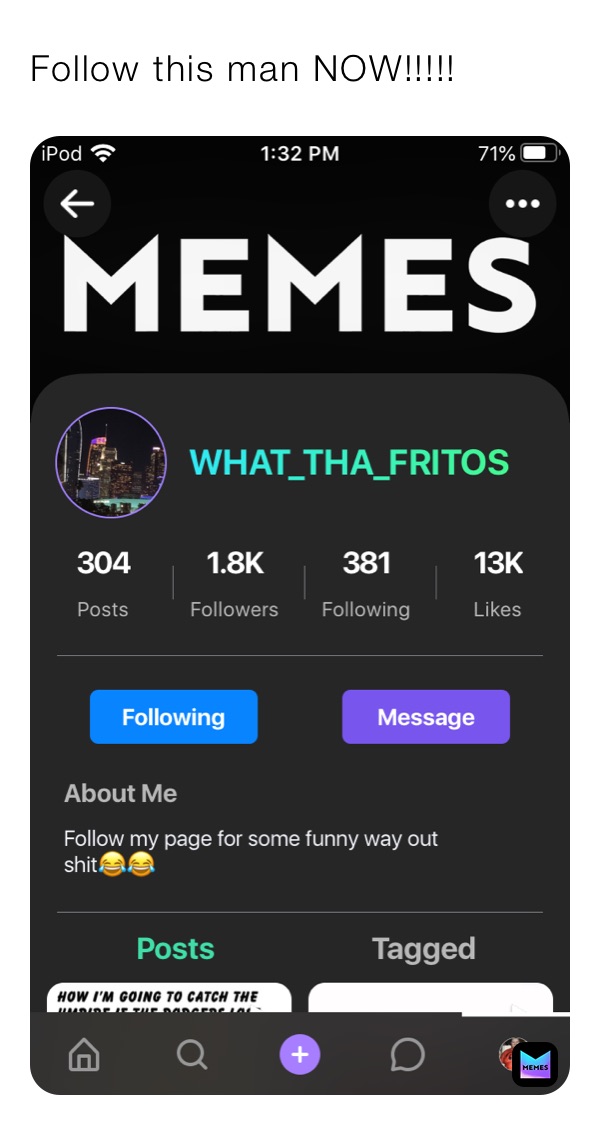The width and height of the screenshot is (600, 1125).
Task: Open the Search magnifier icon
Action: tap(191, 1055)
